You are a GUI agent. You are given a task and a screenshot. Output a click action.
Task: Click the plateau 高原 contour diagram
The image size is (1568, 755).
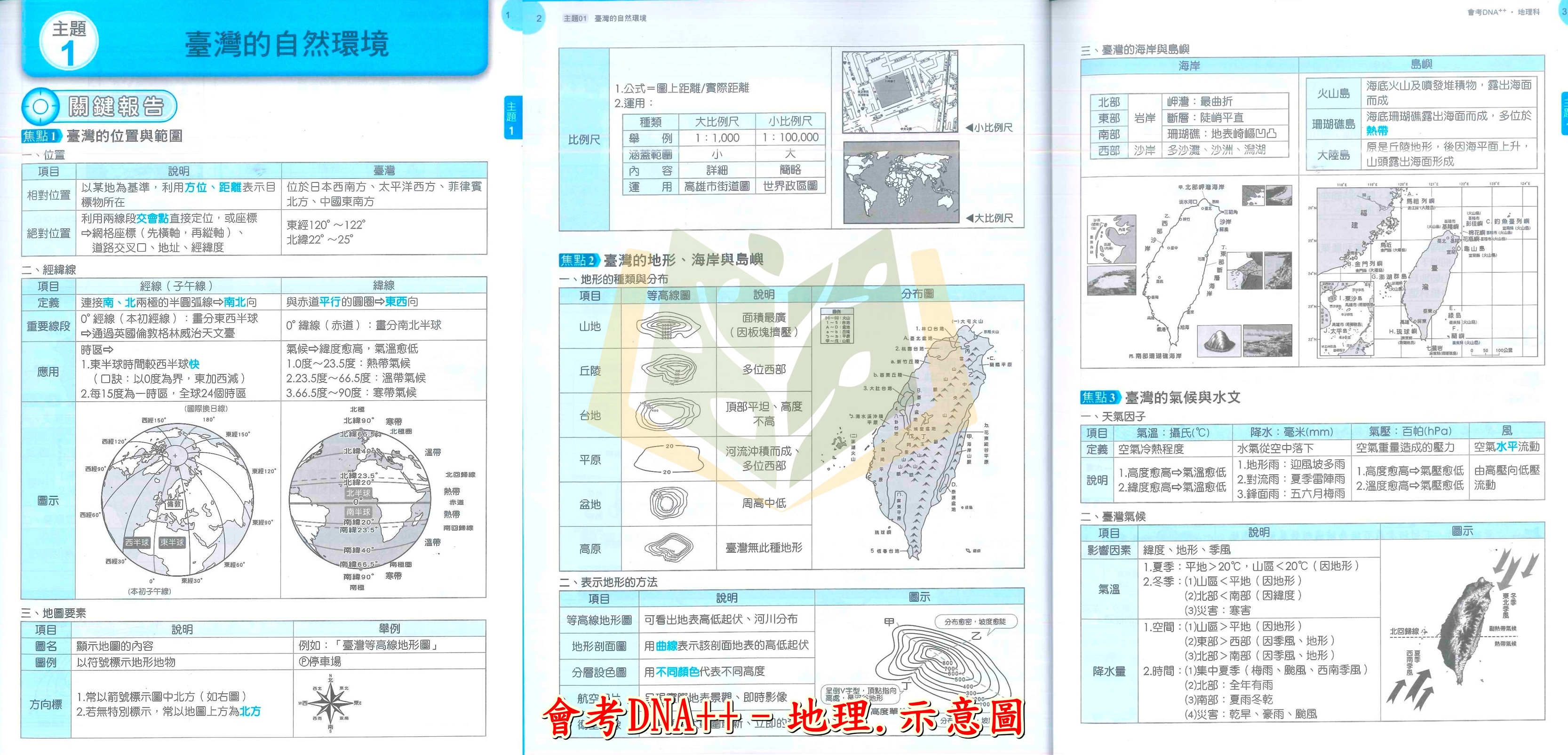tap(669, 548)
